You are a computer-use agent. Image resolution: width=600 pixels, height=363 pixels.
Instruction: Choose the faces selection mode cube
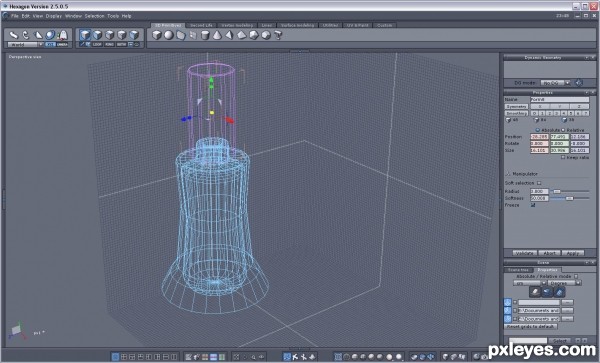pos(97,35)
